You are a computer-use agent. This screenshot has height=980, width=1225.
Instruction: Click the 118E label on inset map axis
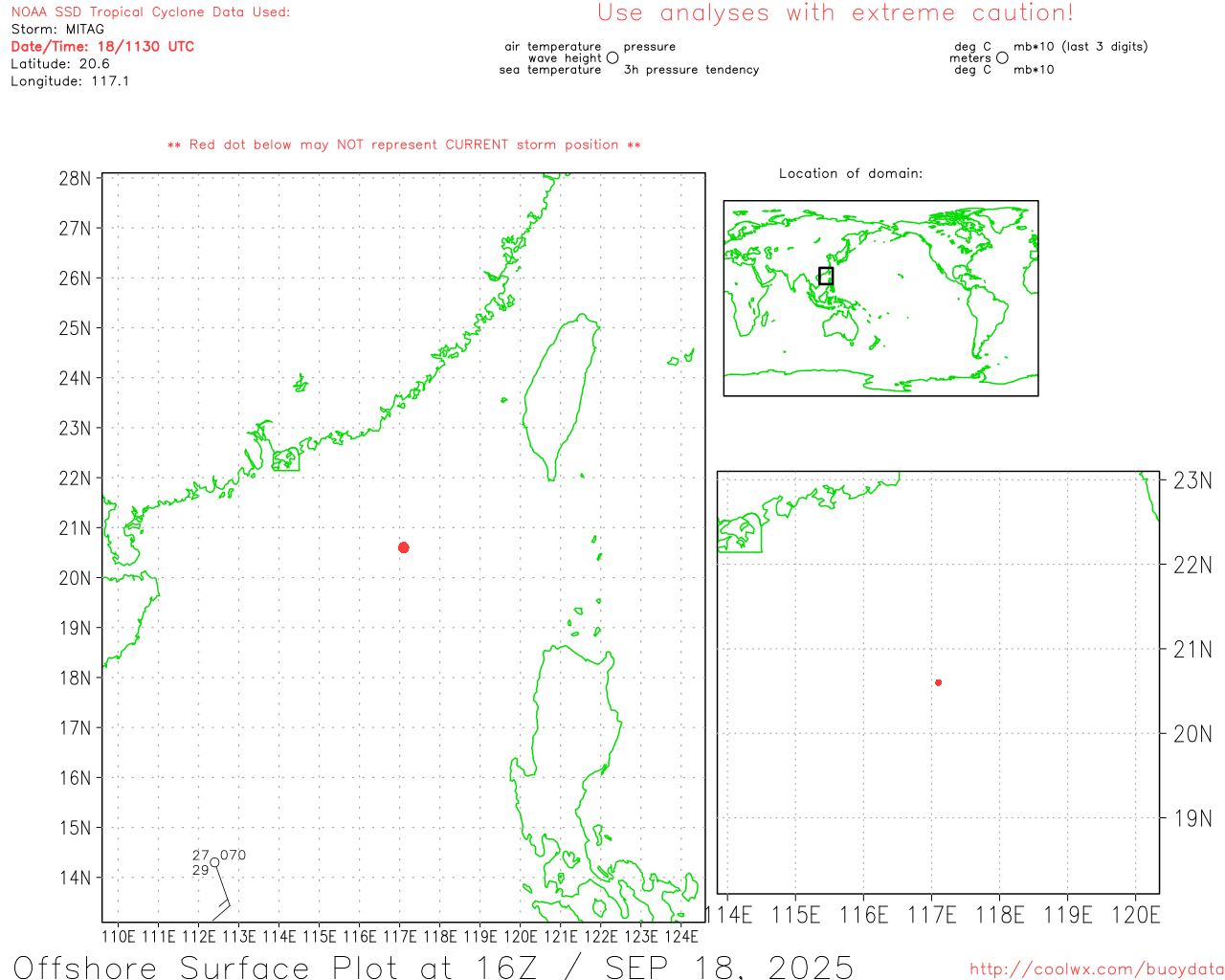click(999, 915)
